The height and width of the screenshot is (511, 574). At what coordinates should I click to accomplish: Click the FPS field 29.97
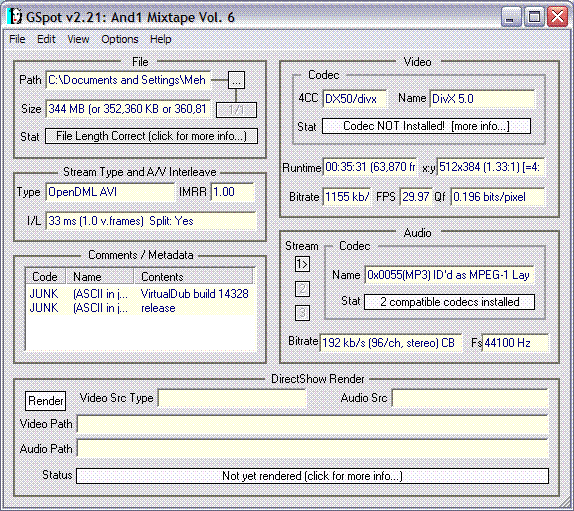416,197
